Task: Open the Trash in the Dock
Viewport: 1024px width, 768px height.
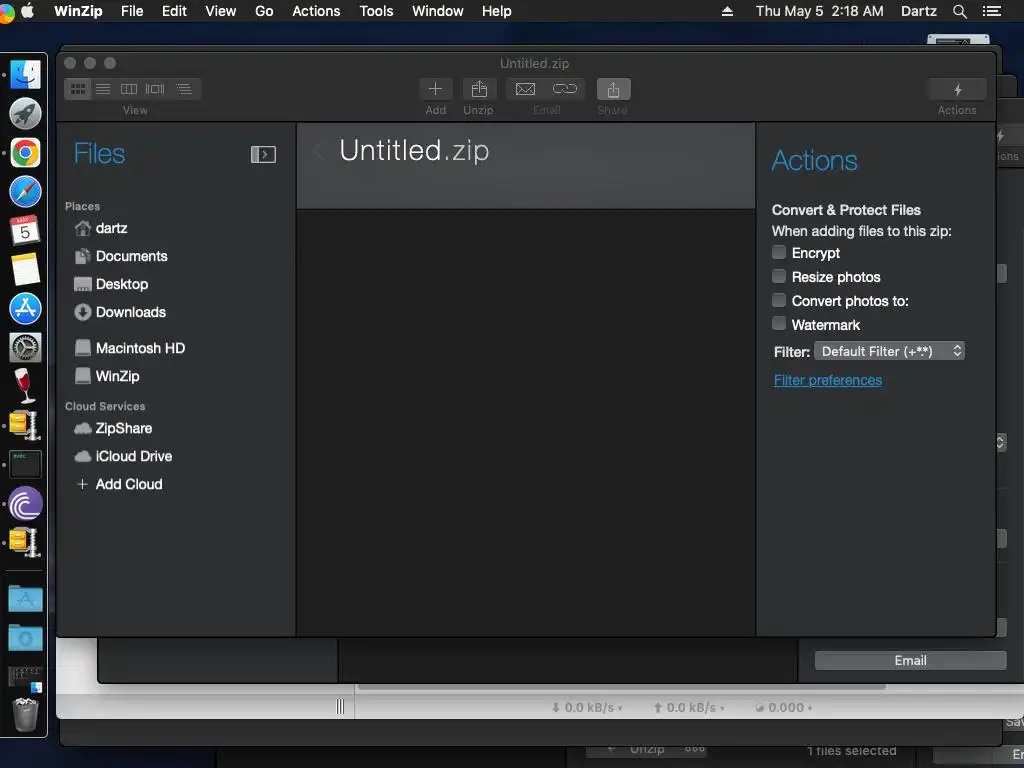Action: coord(25,714)
